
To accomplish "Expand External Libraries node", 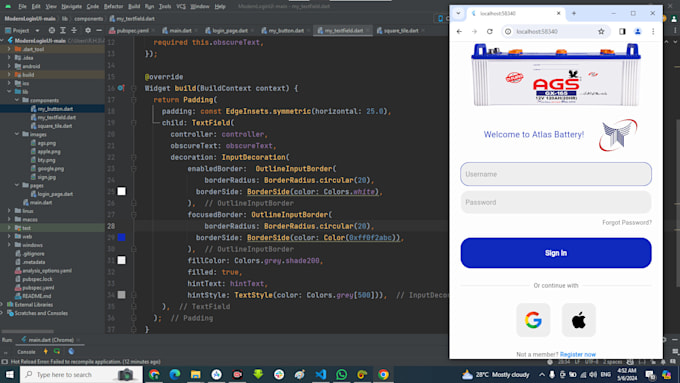I will 2,304.
